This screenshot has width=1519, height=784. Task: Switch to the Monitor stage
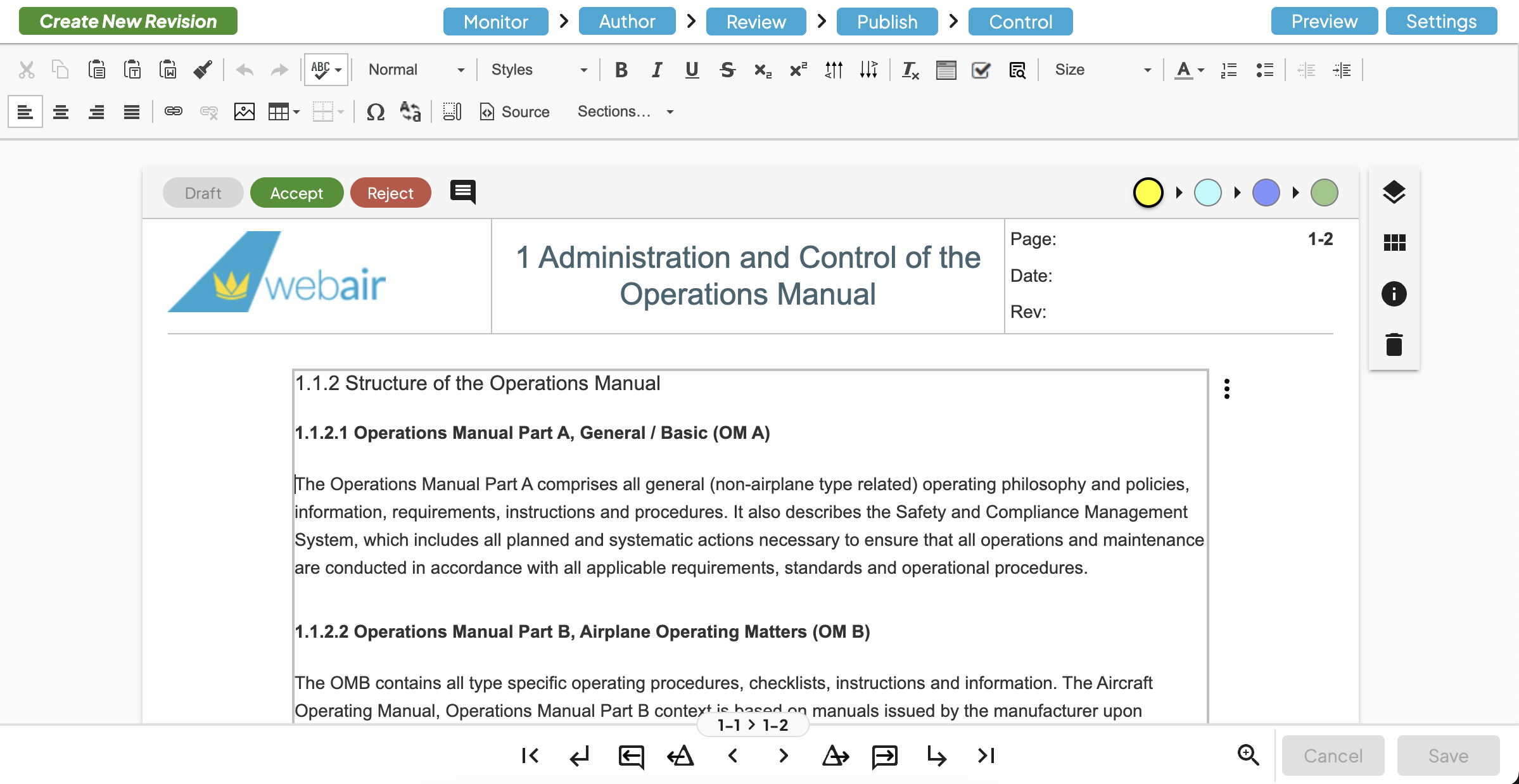coord(495,22)
